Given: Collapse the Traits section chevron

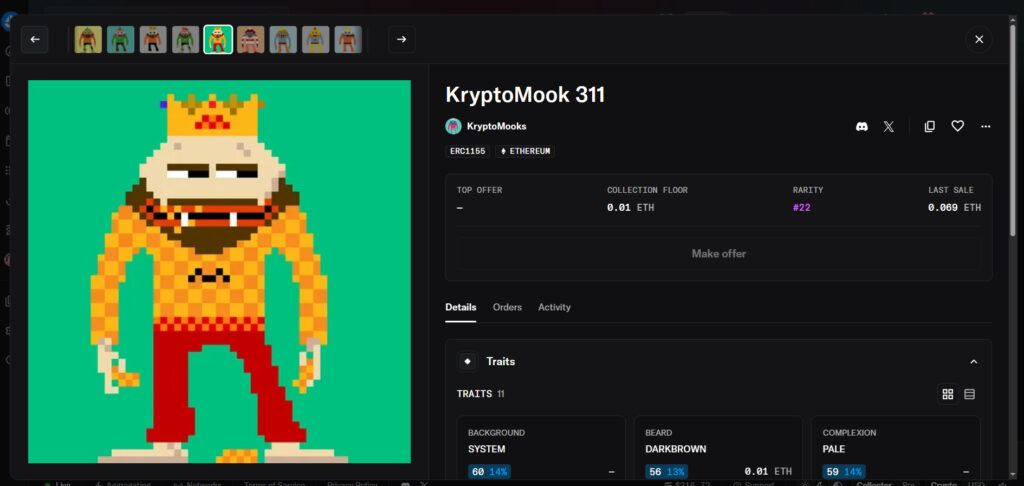Looking at the screenshot, I should point(973,361).
